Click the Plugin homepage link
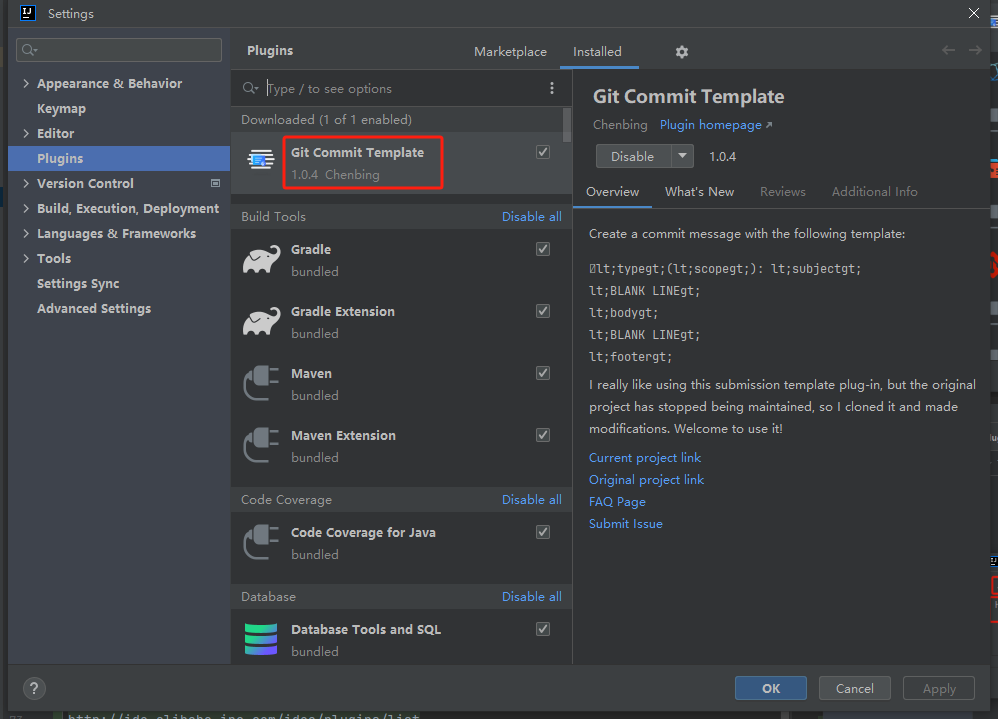 click(715, 125)
